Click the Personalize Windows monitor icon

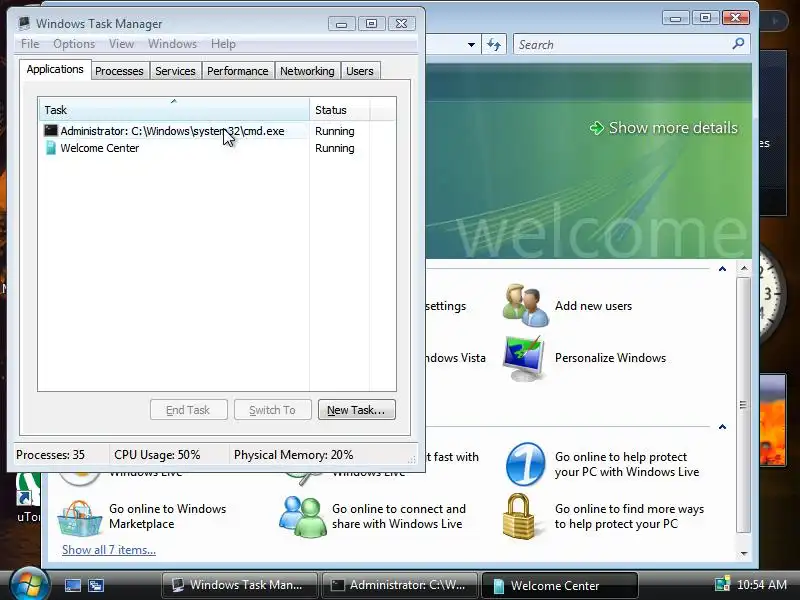524,358
